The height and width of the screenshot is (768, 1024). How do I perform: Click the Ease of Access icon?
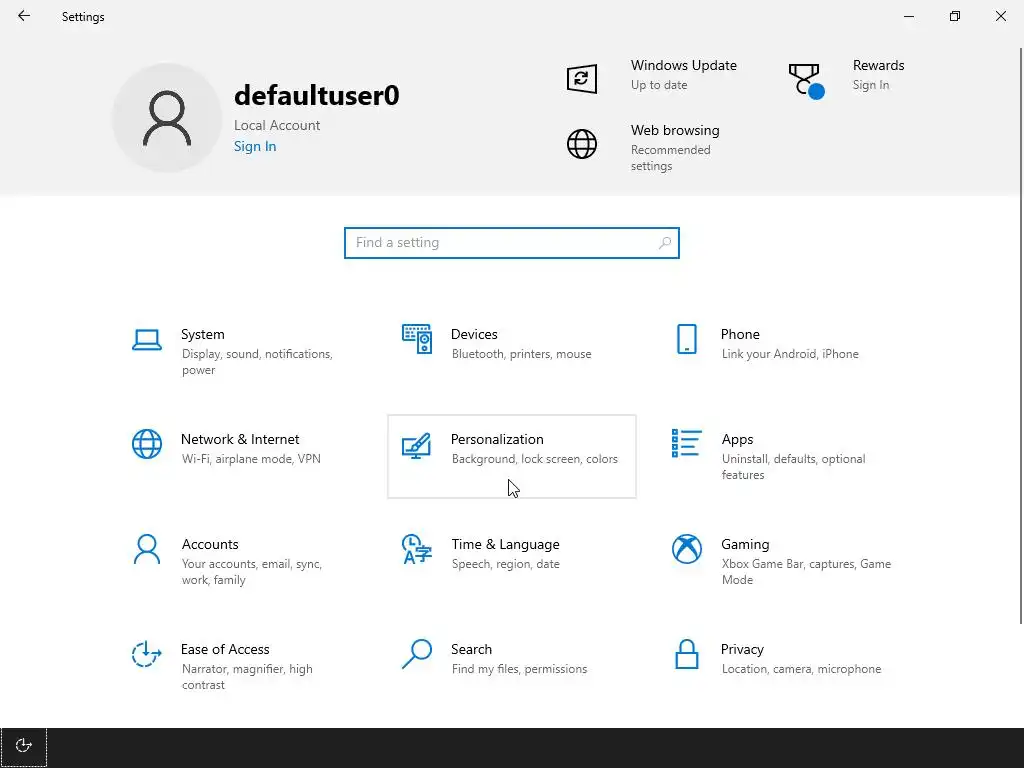tap(146, 654)
